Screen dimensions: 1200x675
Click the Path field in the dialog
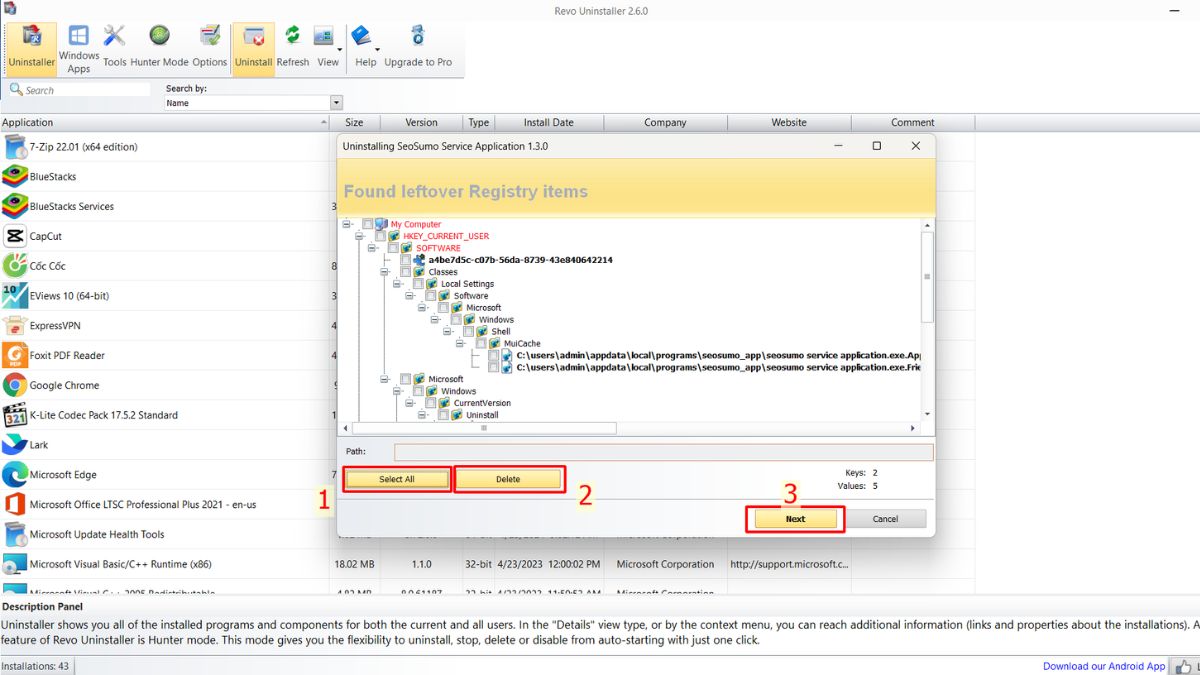(663, 452)
